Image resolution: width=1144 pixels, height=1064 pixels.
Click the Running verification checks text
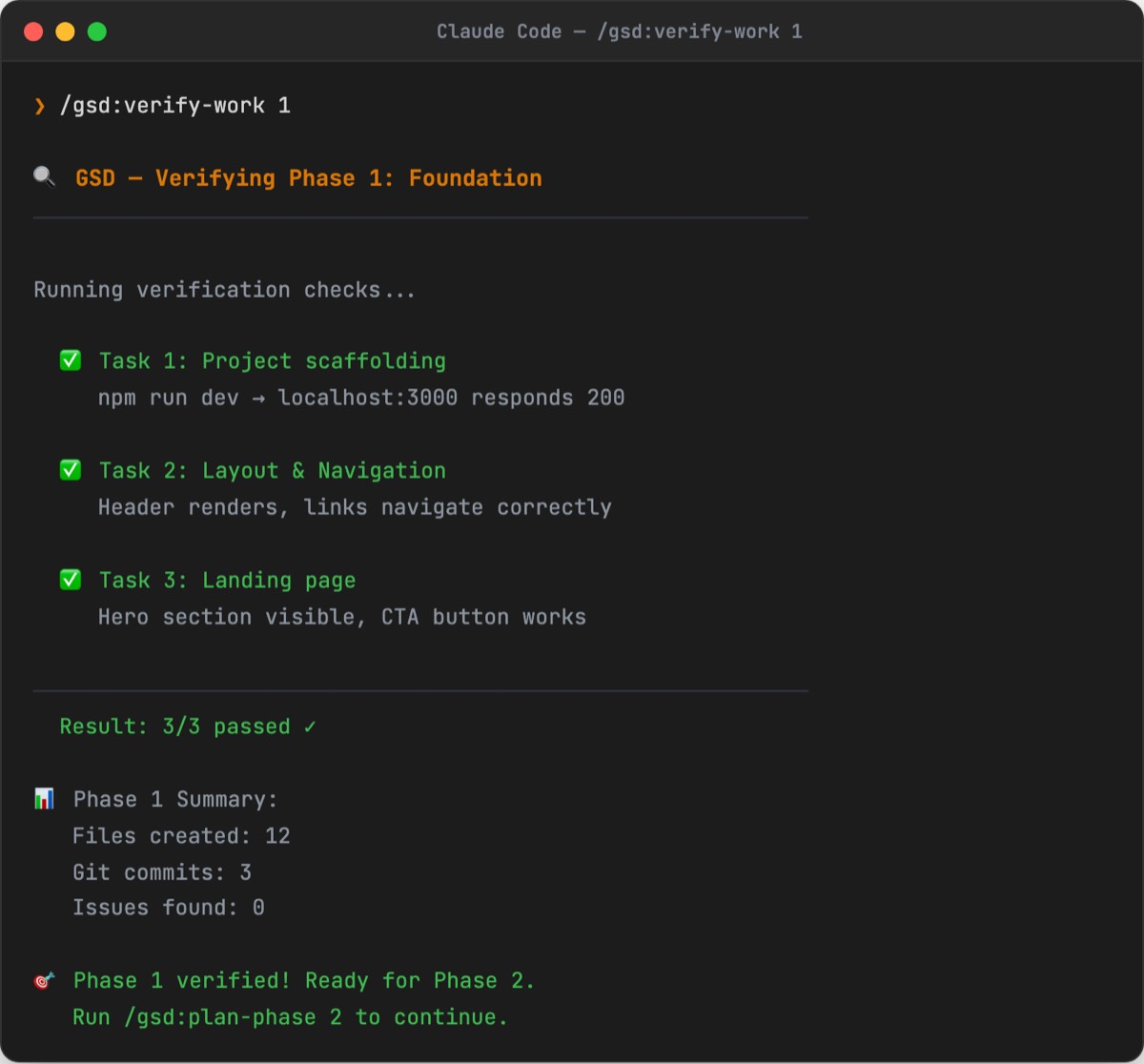(225, 290)
